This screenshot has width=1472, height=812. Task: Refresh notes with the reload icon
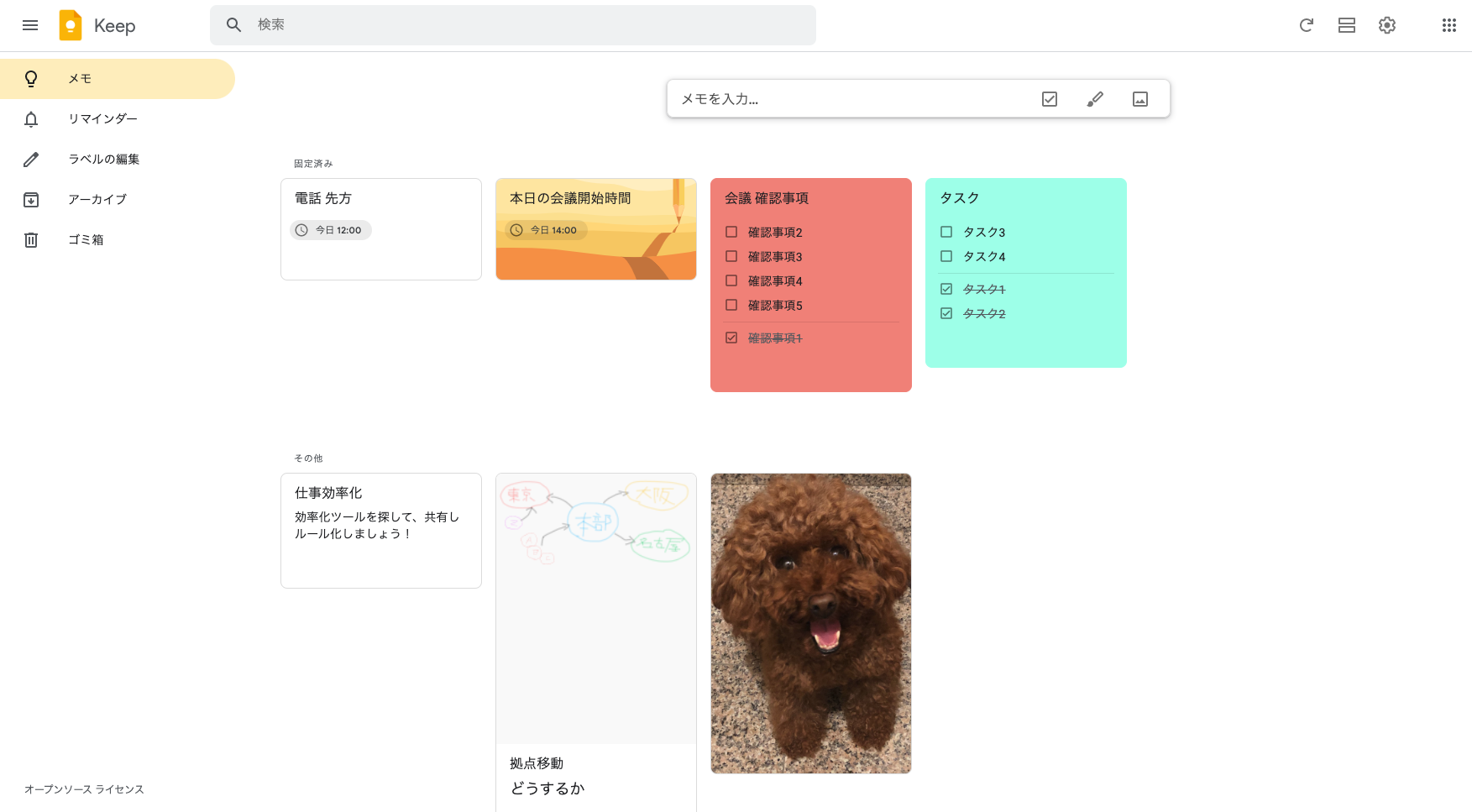point(1307,25)
